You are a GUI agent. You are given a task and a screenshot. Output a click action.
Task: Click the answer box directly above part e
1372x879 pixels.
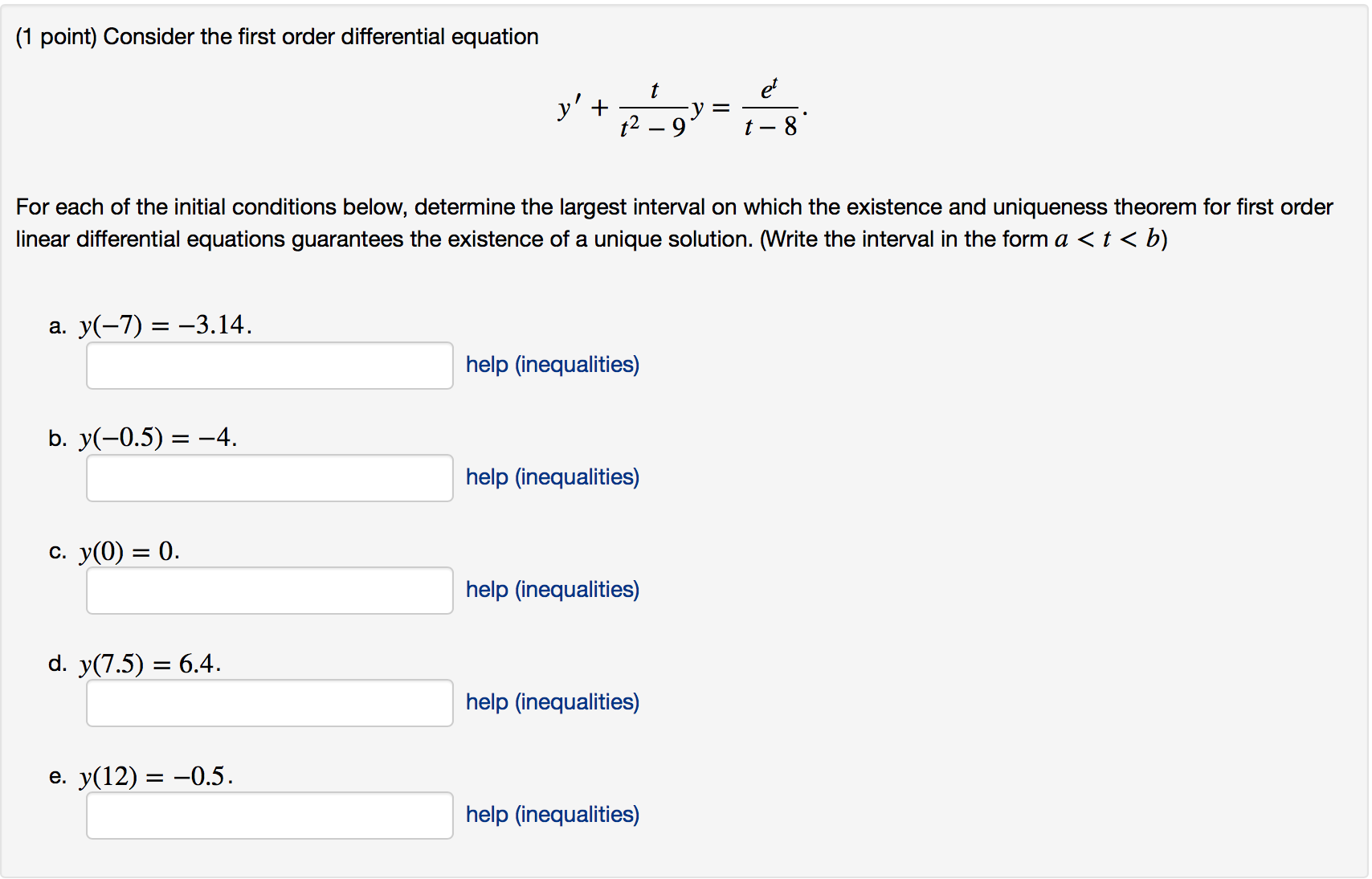point(269,703)
